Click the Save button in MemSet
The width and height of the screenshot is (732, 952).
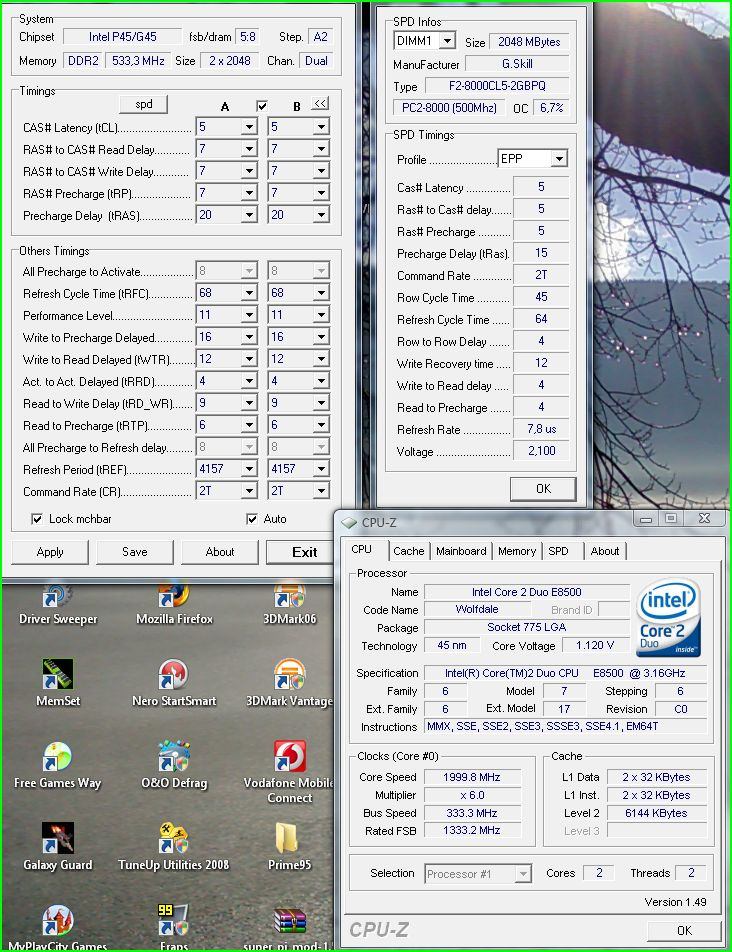tap(135, 552)
